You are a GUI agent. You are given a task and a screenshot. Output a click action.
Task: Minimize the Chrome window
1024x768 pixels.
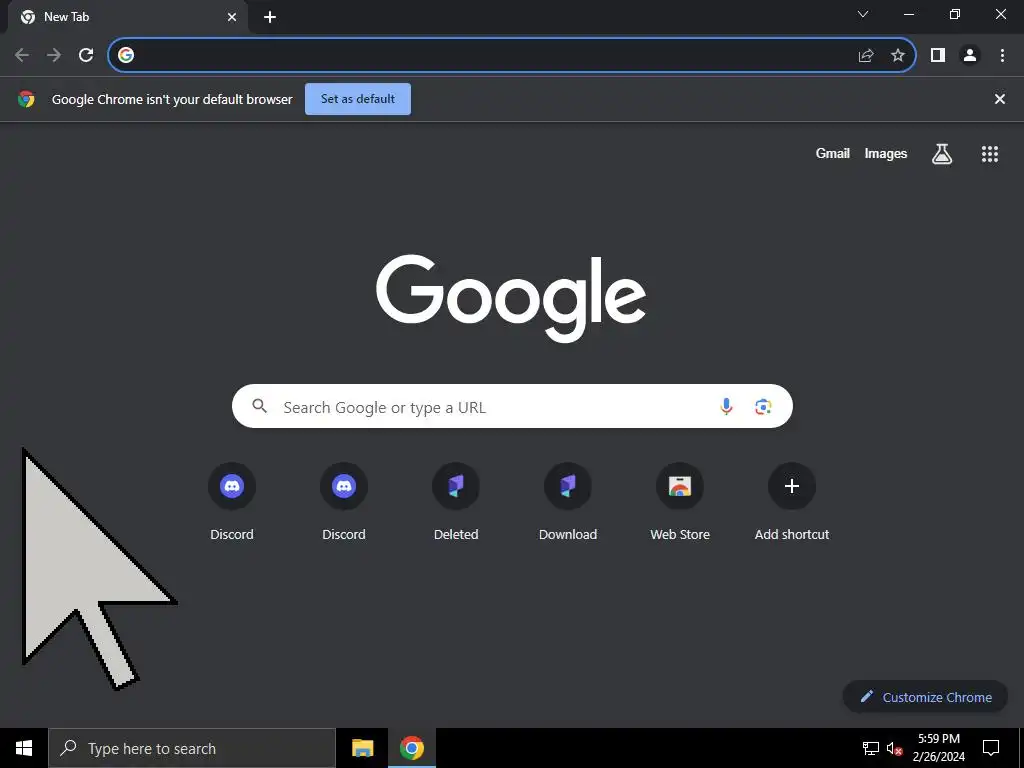(x=909, y=14)
